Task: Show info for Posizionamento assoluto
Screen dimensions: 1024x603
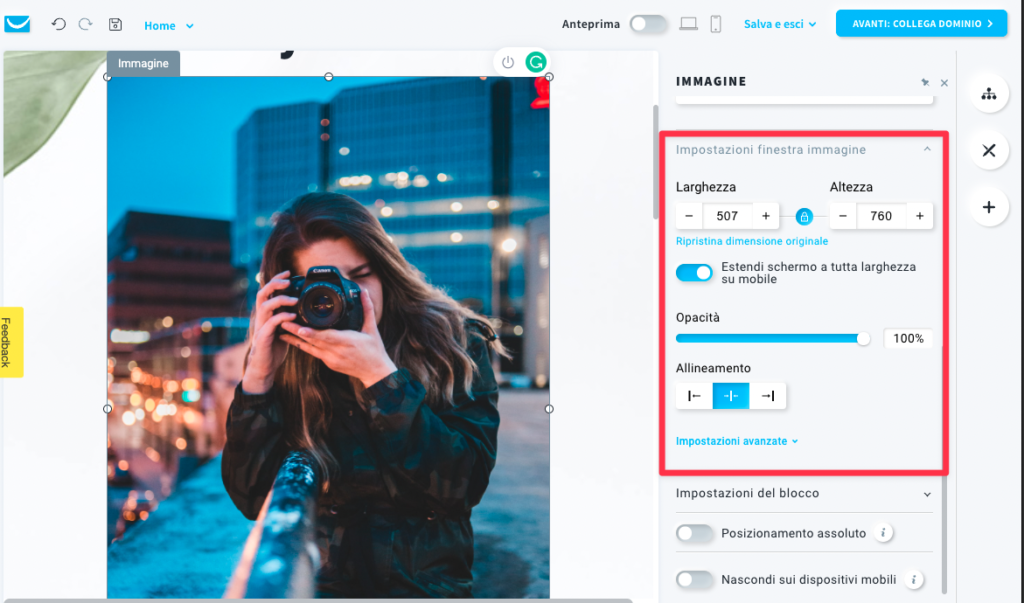Action: click(x=883, y=533)
